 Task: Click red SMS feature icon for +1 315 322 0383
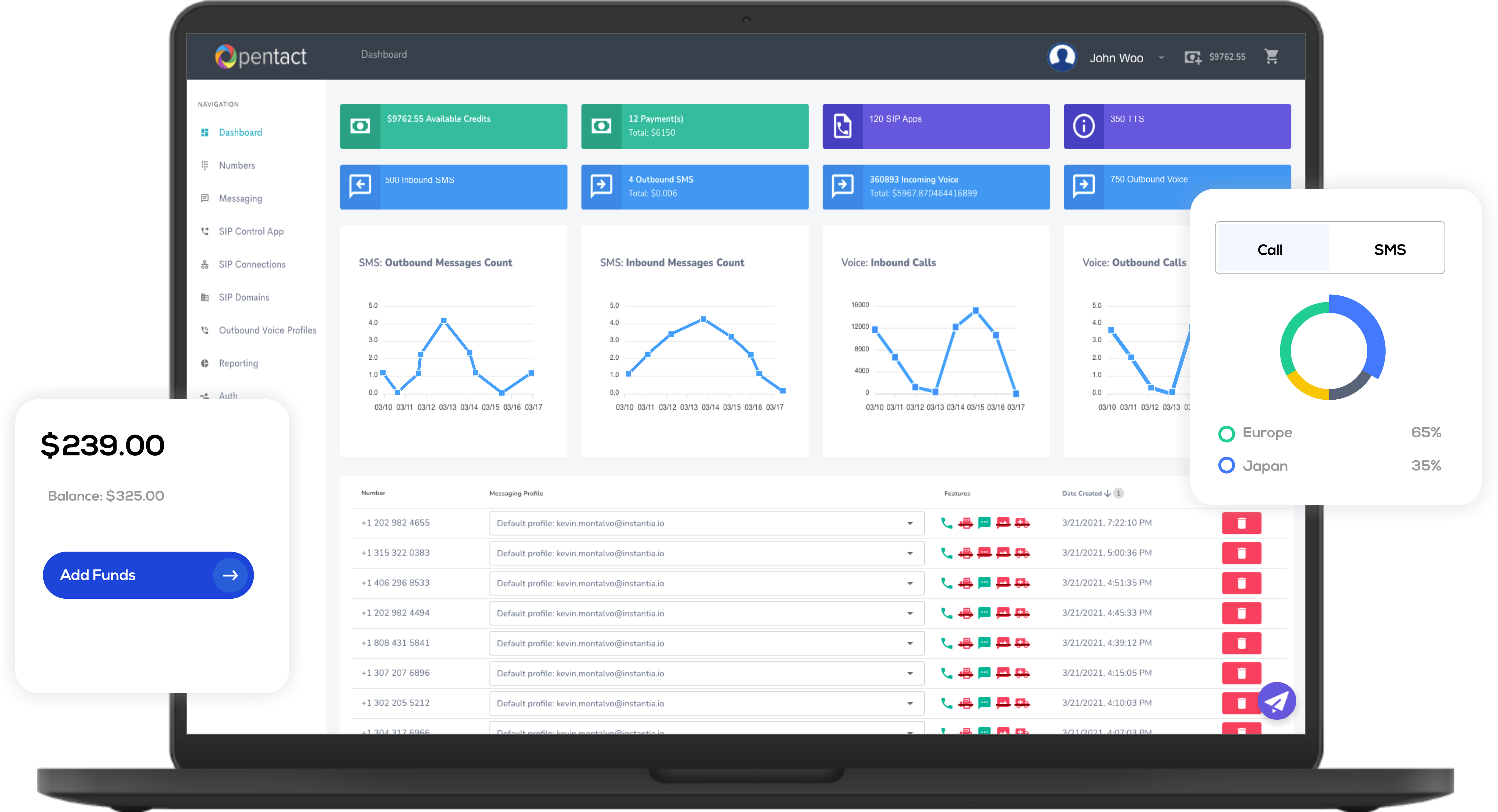984,553
